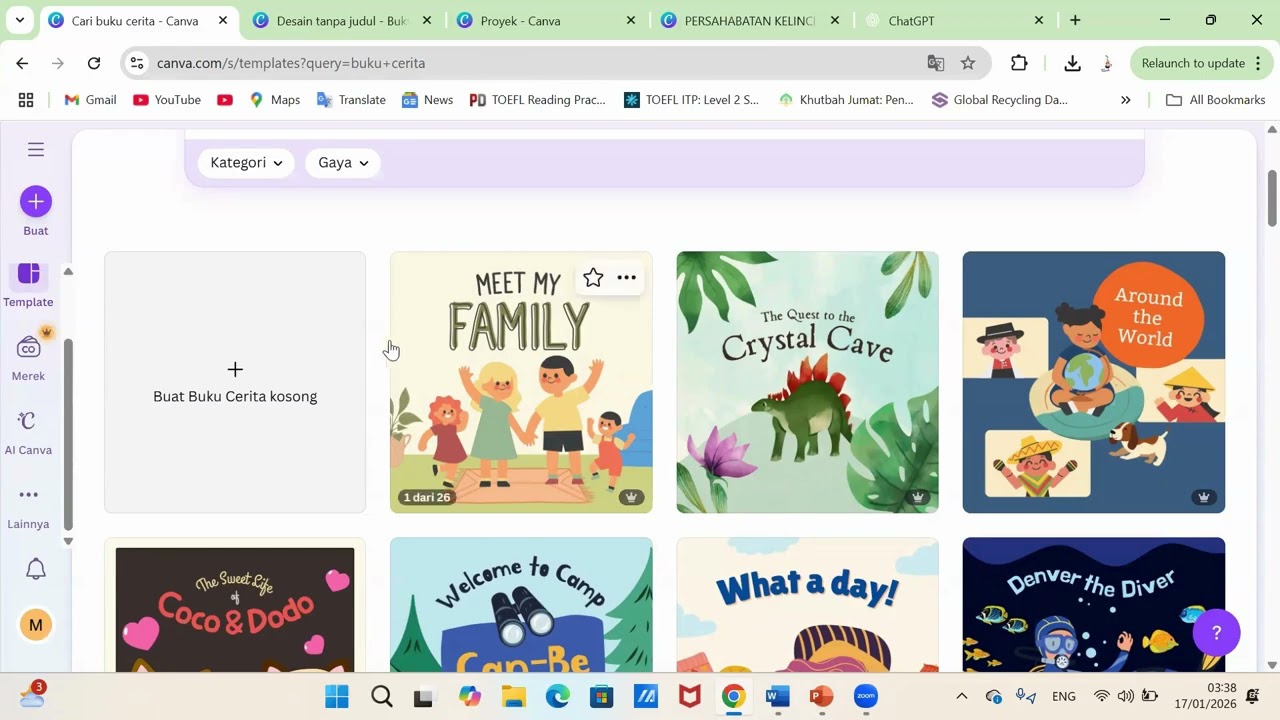
Task: Open the Windows Start menu
Action: coord(337,696)
